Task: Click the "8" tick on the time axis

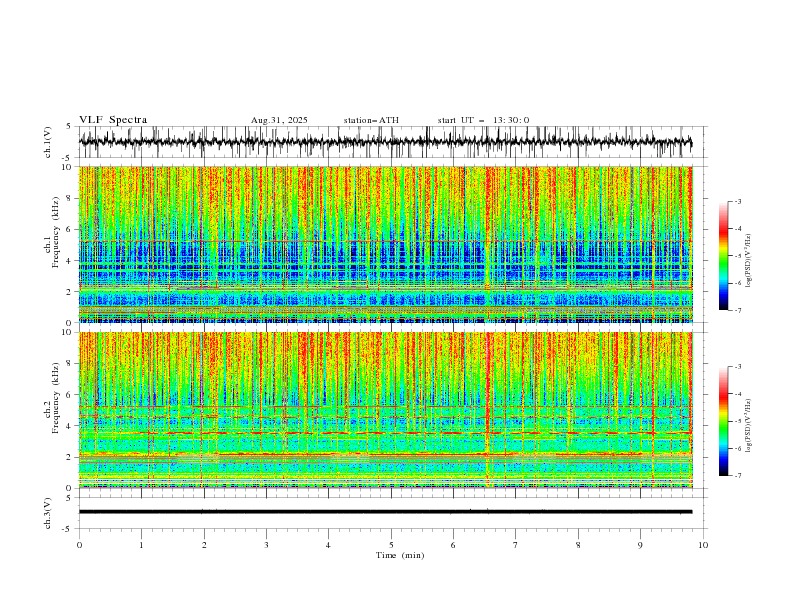Action: pos(578,545)
